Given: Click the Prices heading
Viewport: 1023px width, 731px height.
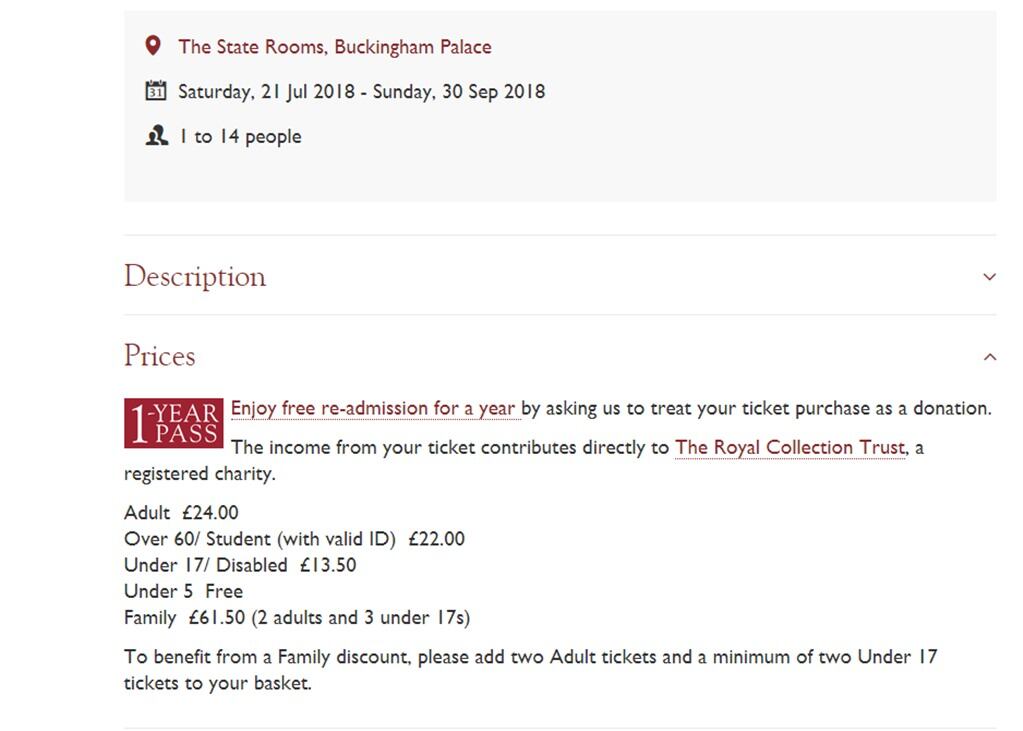Looking at the screenshot, I should click(x=160, y=356).
